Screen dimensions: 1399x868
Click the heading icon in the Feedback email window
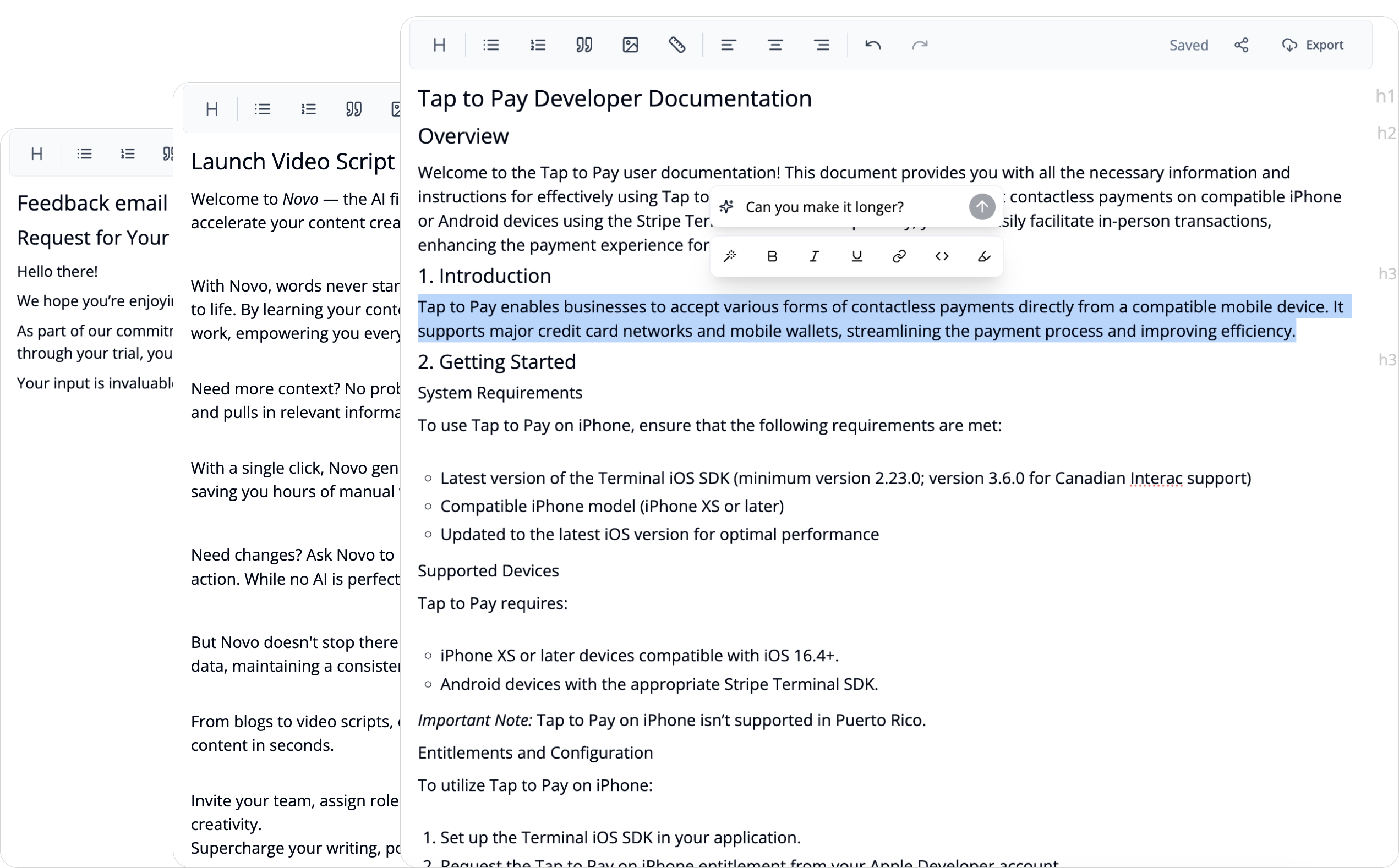click(37, 153)
